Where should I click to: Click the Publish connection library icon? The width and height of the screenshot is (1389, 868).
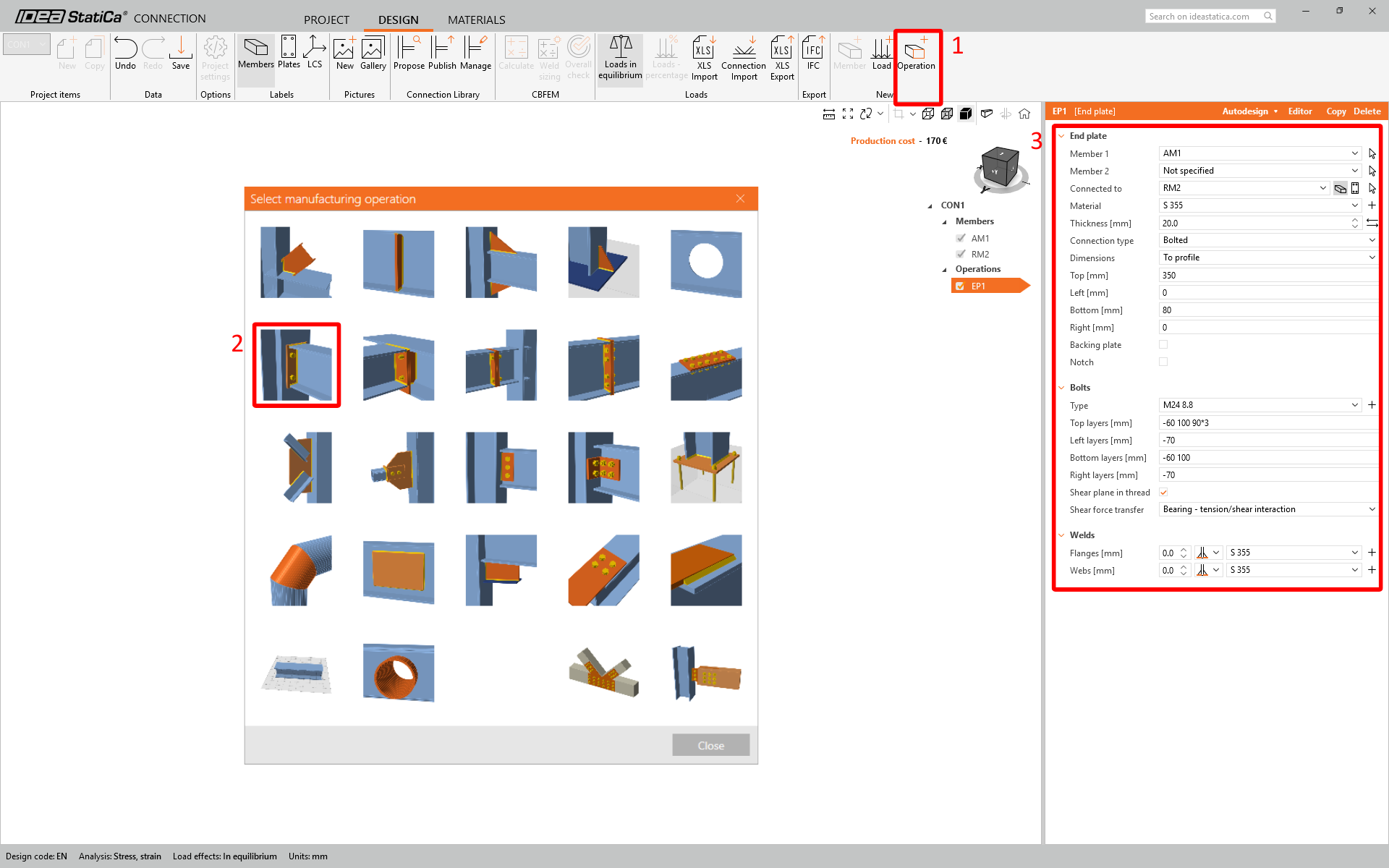pos(441,54)
